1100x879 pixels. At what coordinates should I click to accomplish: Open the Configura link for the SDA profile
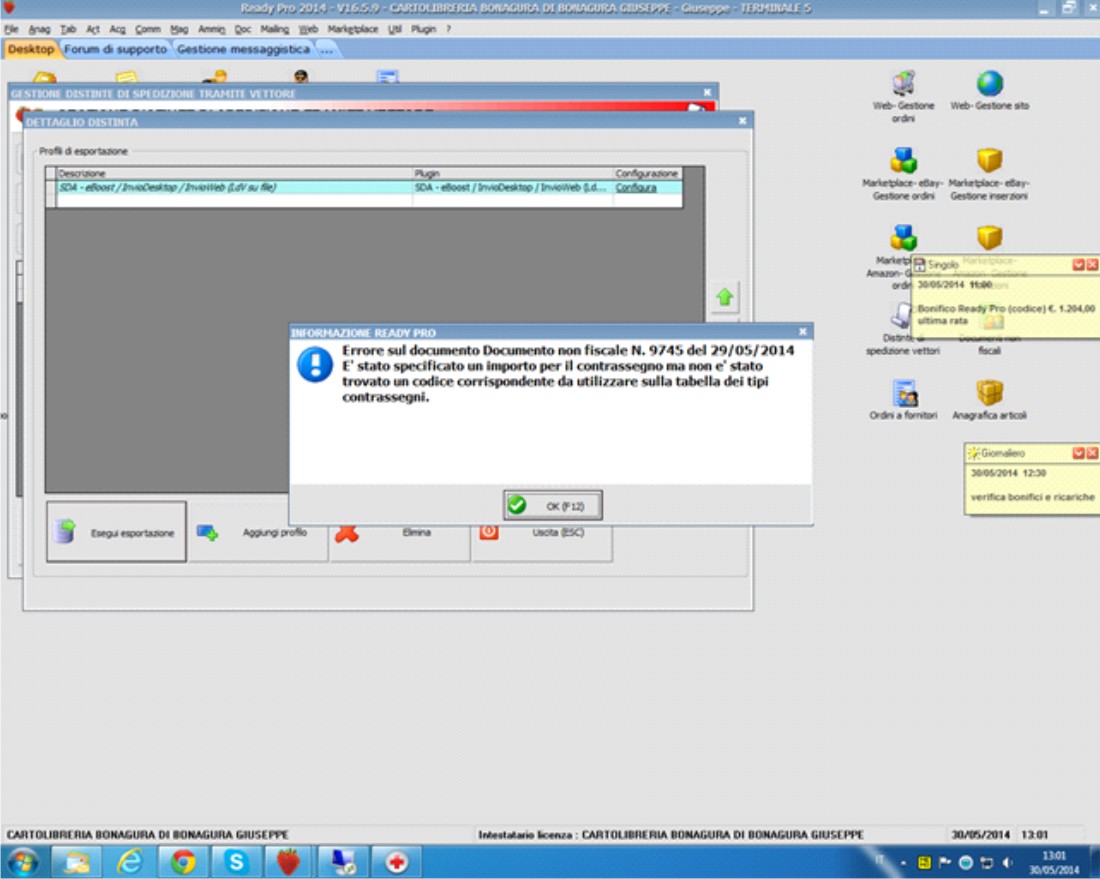tap(636, 187)
